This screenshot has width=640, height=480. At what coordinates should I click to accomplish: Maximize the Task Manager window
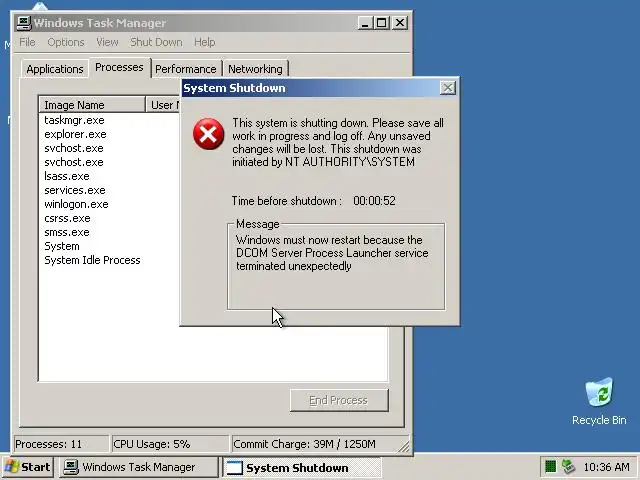coord(381,23)
